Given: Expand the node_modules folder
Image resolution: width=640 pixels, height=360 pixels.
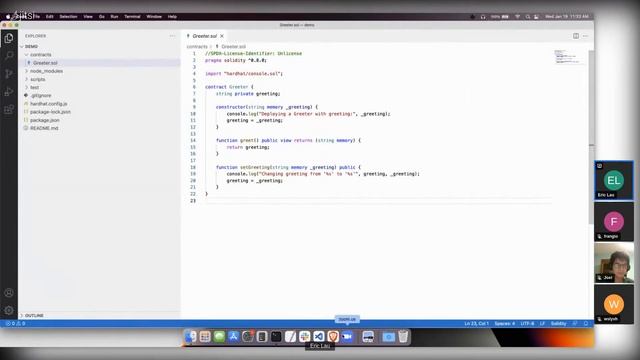Looking at the screenshot, I should (x=100, y=71).
